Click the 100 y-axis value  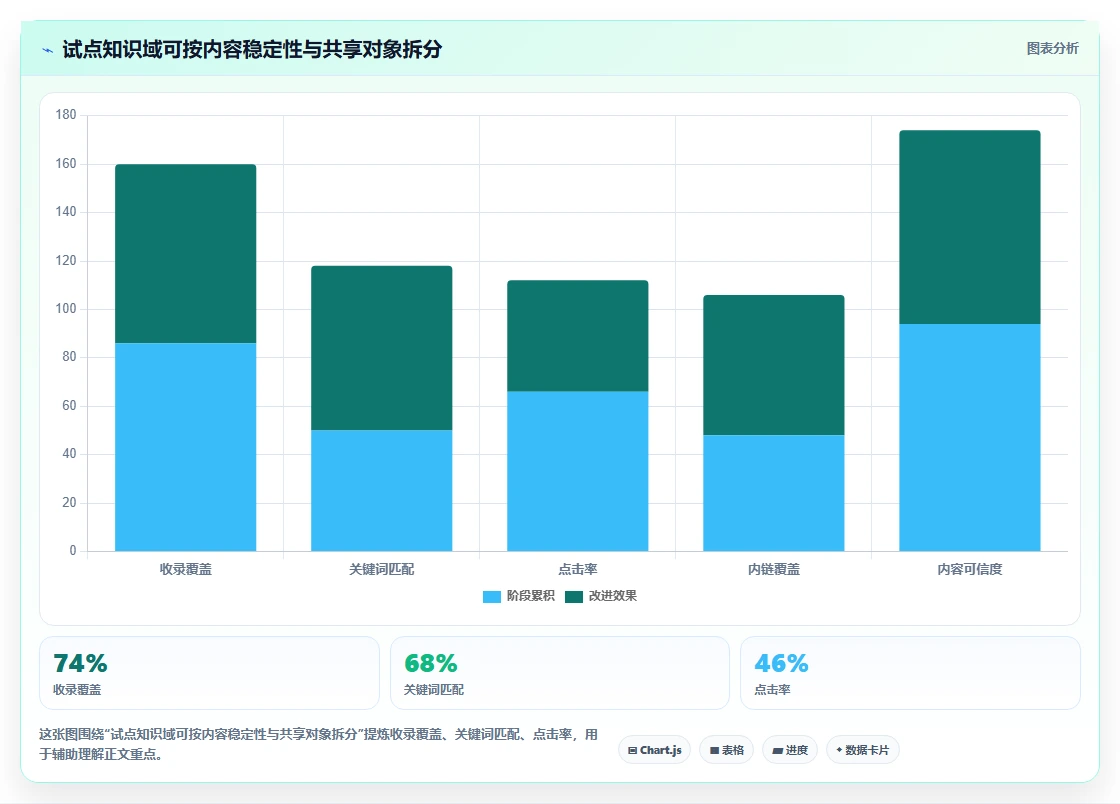pos(66,308)
